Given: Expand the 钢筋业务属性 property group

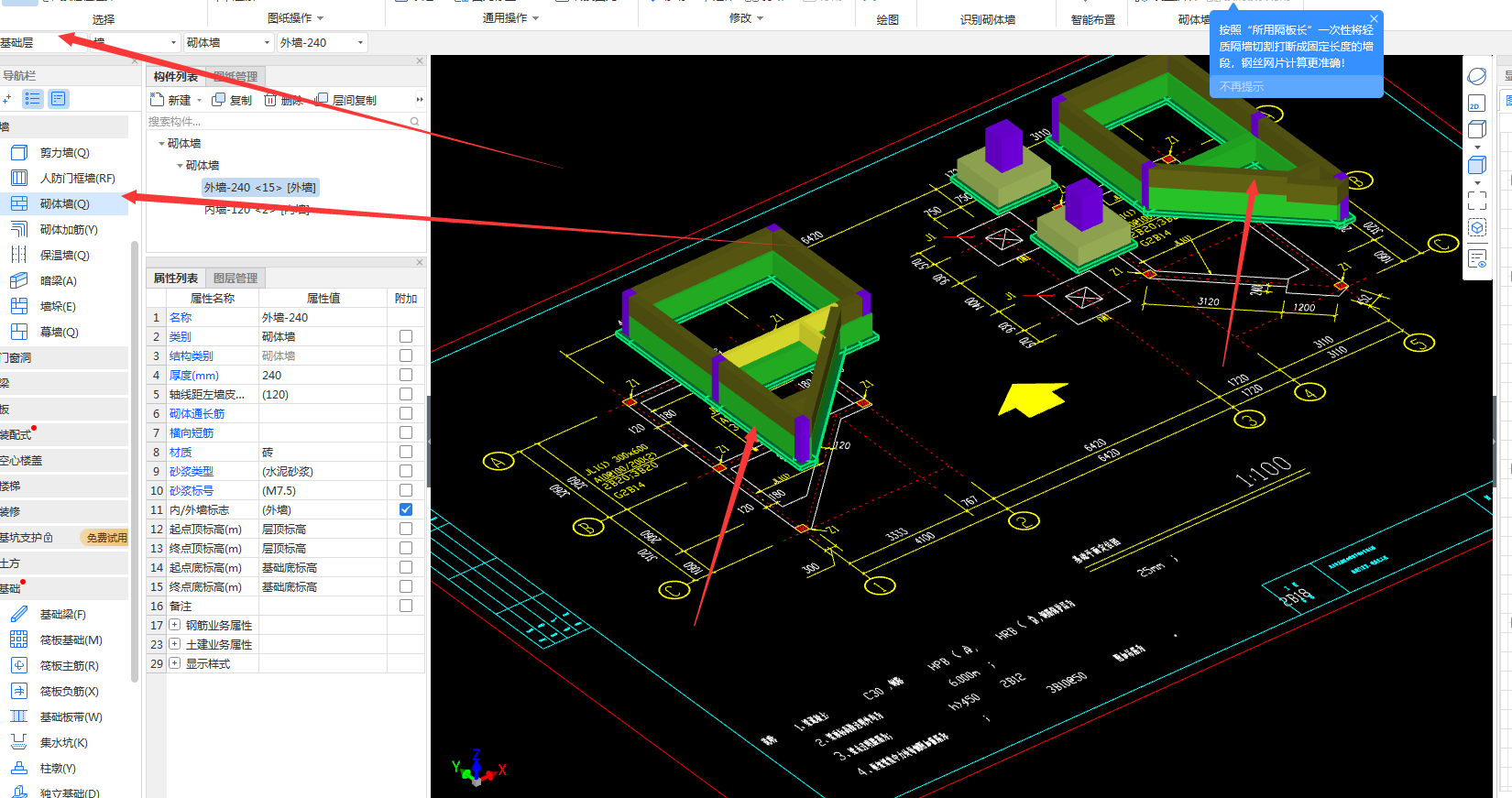Looking at the screenshot, I should (x=175, y=626).
